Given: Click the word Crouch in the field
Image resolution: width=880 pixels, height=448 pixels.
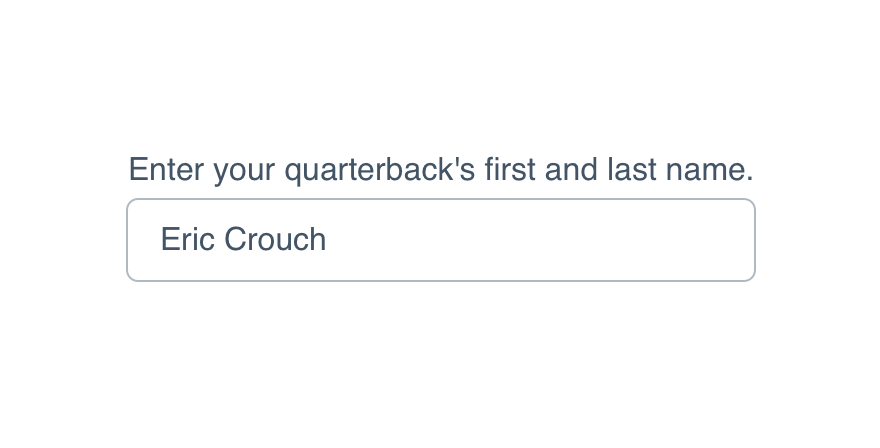Looking at the screenshot, I should 275,239.
